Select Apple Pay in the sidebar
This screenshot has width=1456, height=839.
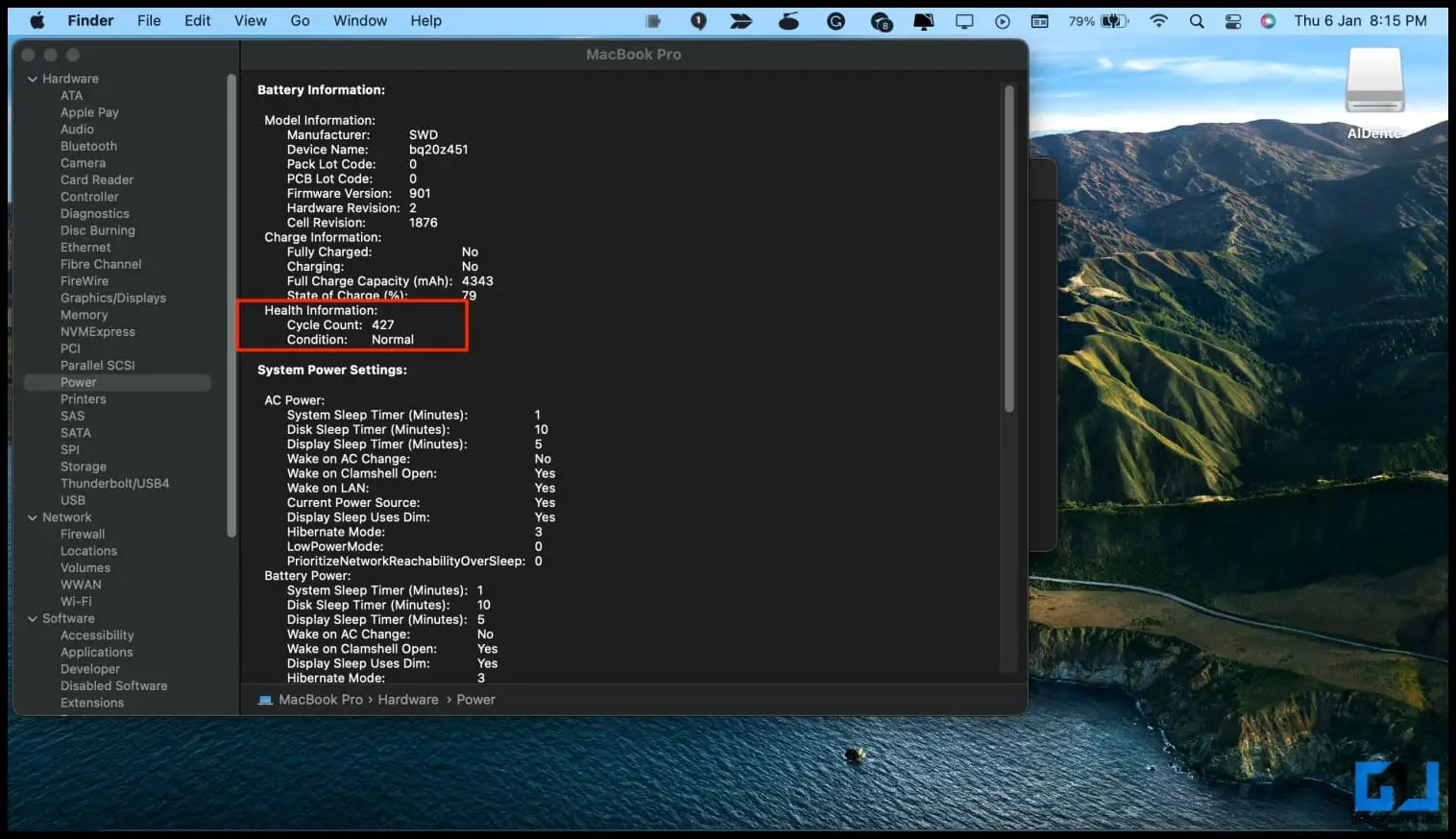click(x=89, y=112)
